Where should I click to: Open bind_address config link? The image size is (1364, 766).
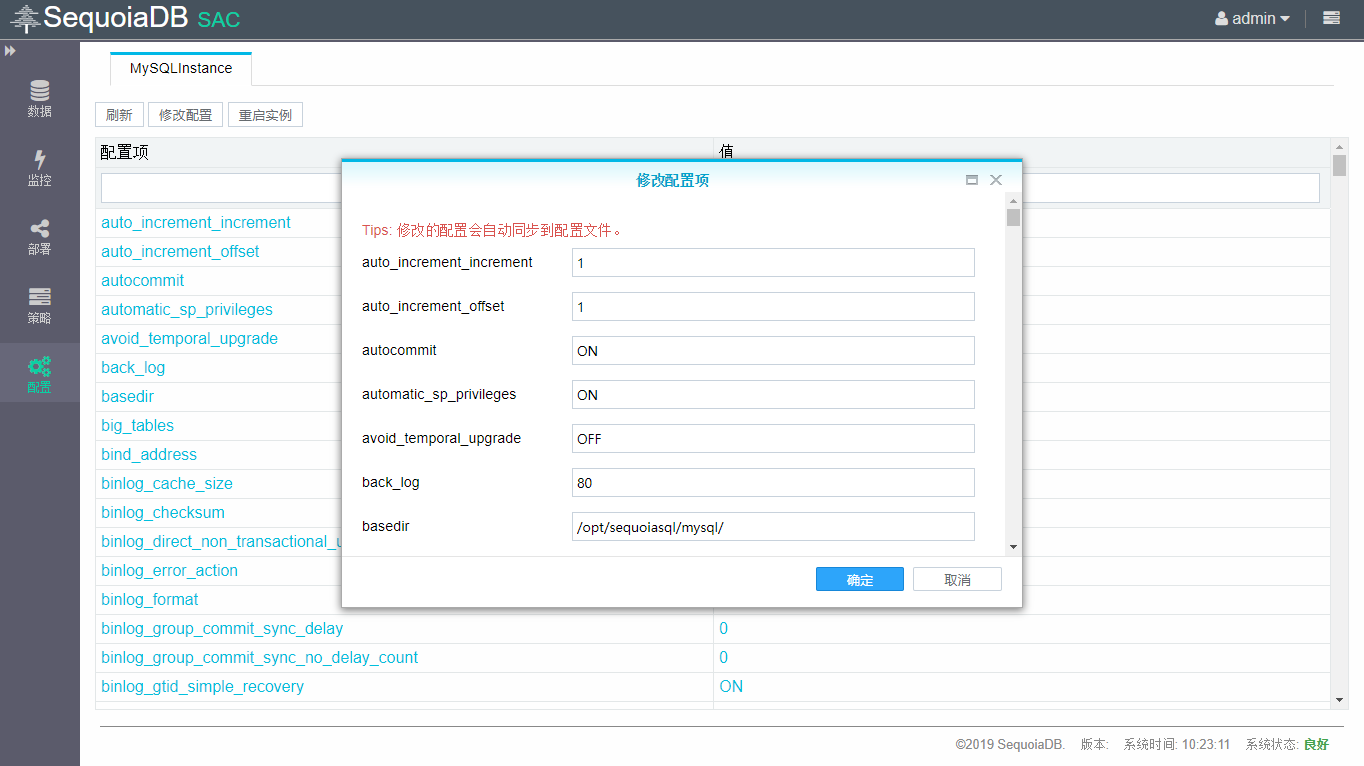[x=149, y=455]
